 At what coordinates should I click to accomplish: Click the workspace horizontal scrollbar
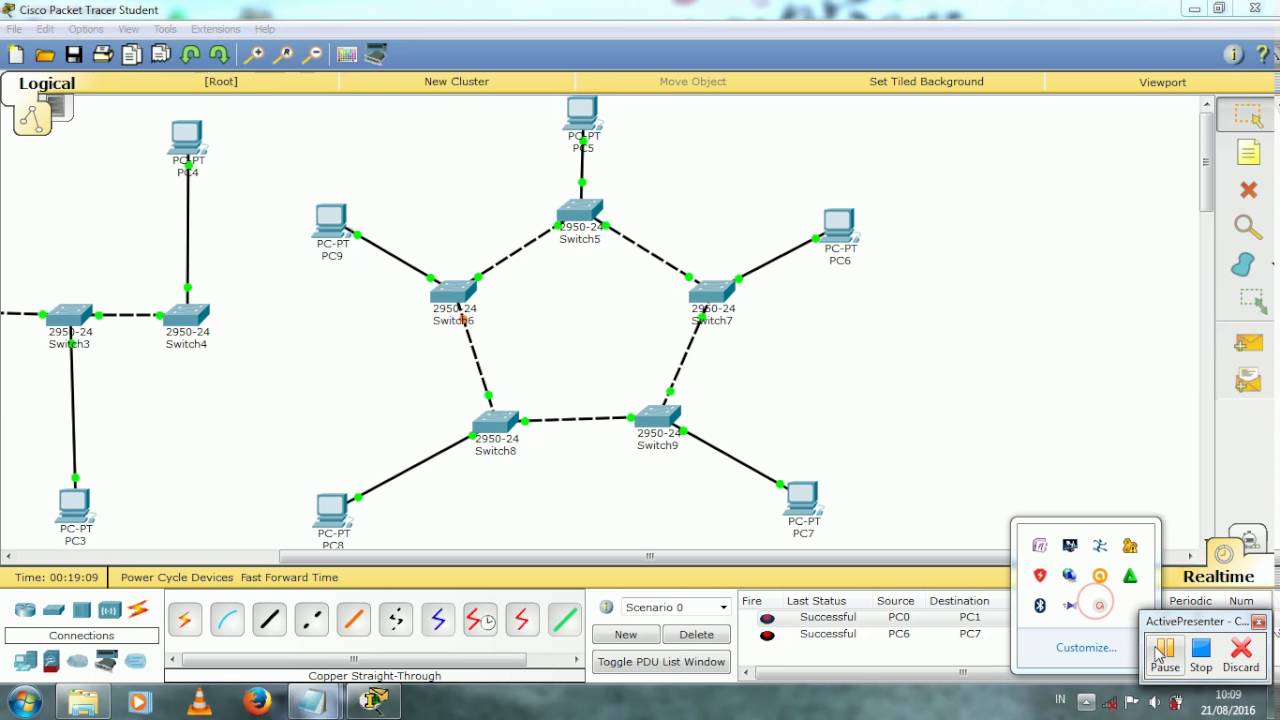(650, 556)
